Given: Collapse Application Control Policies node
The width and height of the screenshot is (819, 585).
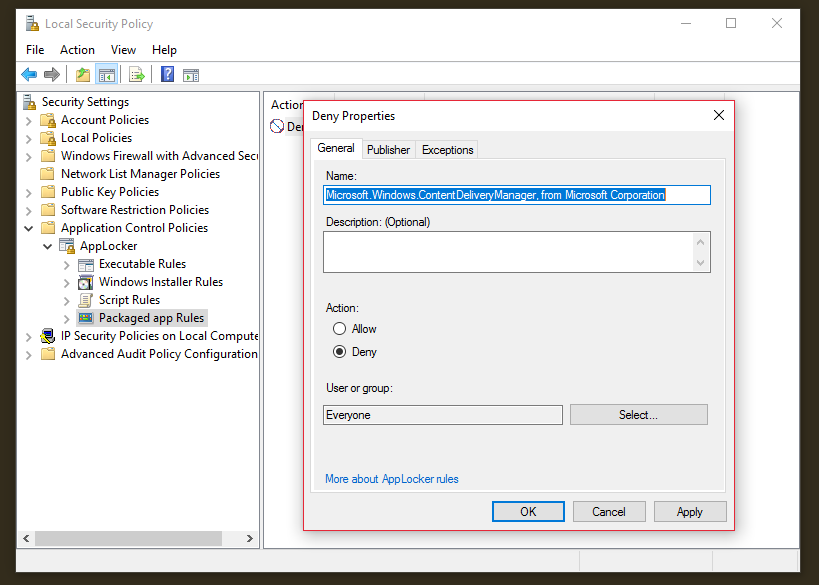Looking at the screenshot, I should [29, 228].
